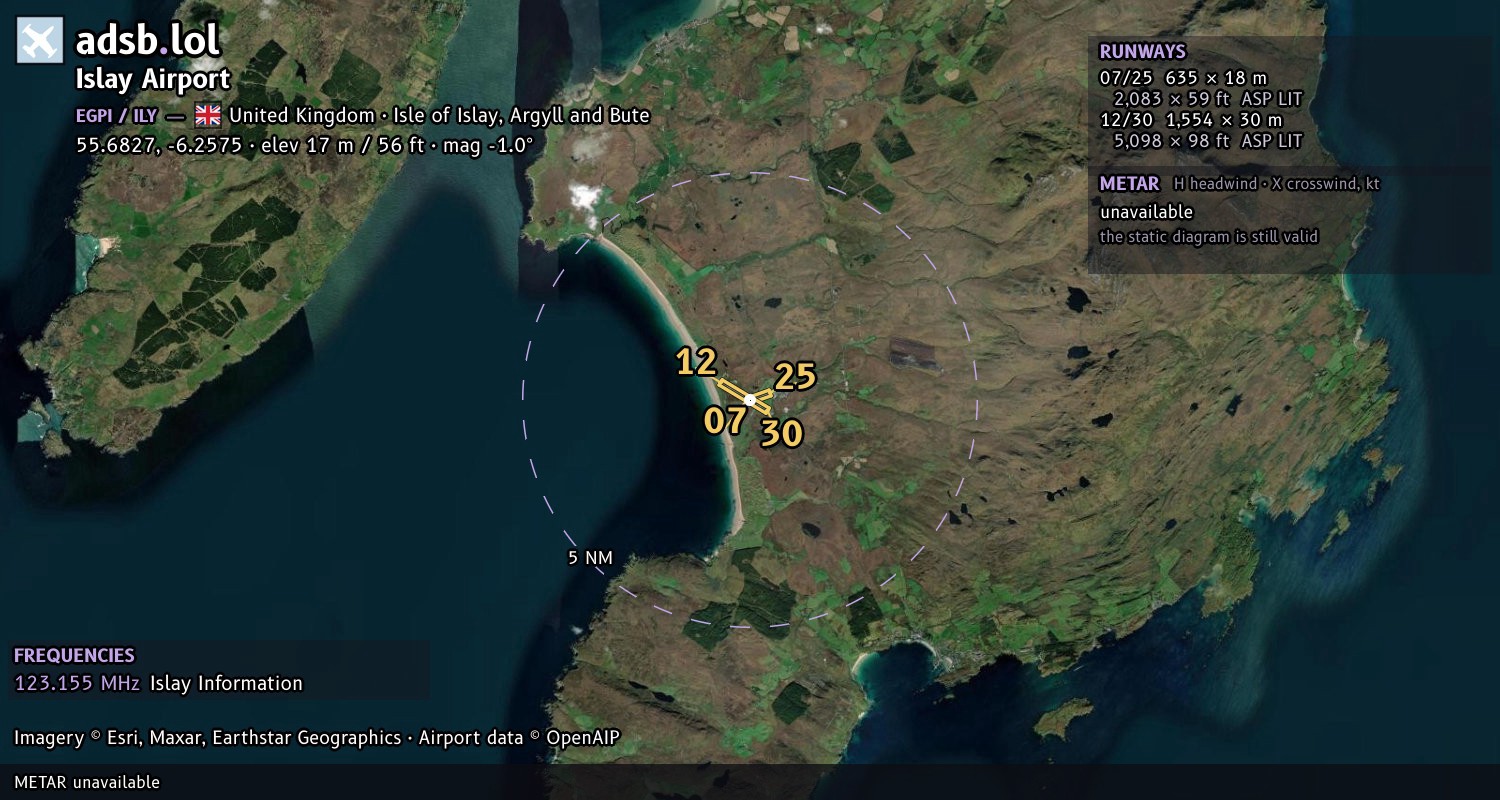Click the Islay Information frequency name
This screenshot has width=1500, height=800.
click(226, 684)
